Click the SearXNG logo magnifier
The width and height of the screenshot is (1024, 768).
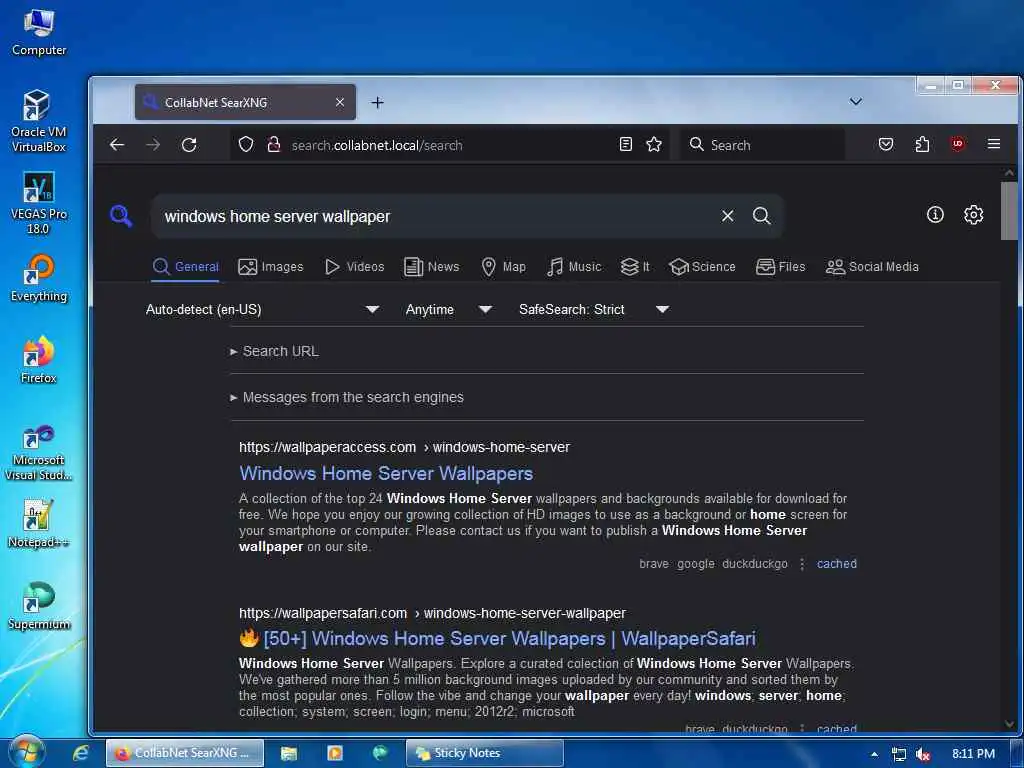(121, 216)
